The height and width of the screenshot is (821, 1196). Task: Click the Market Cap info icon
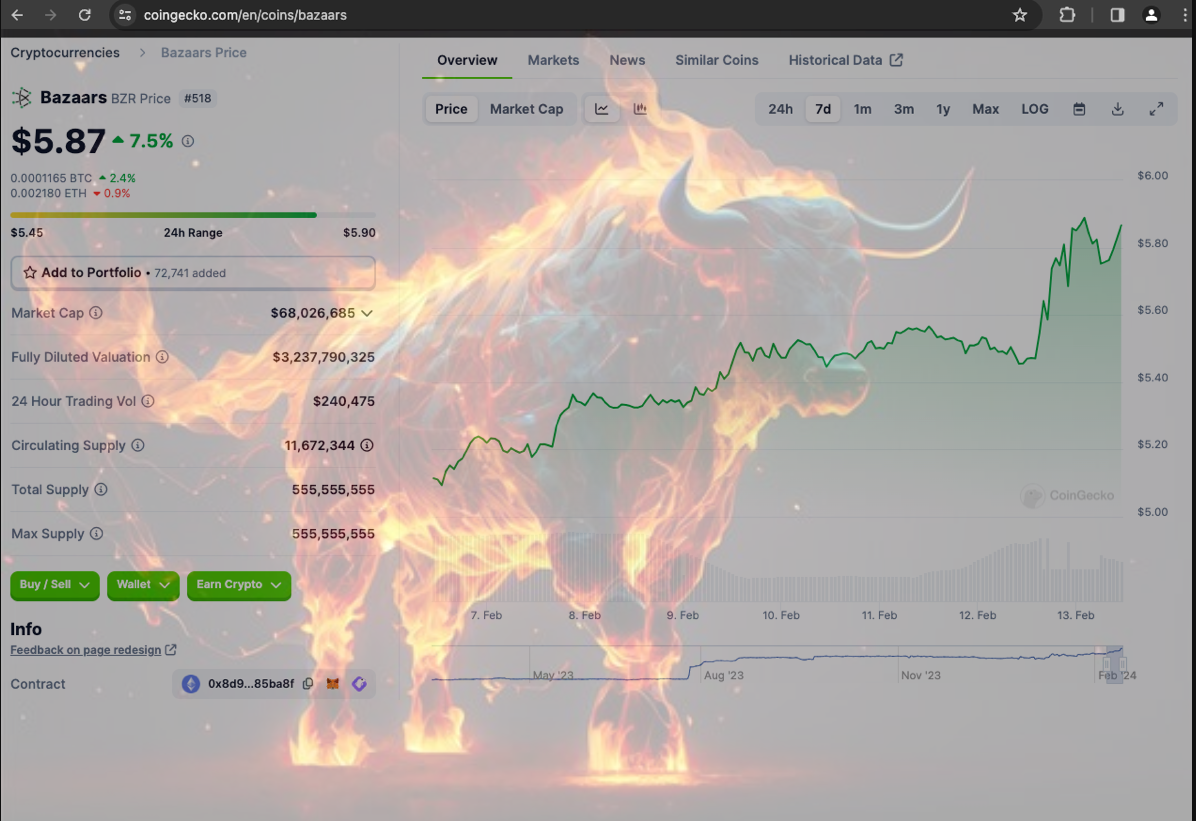[95, 312]
